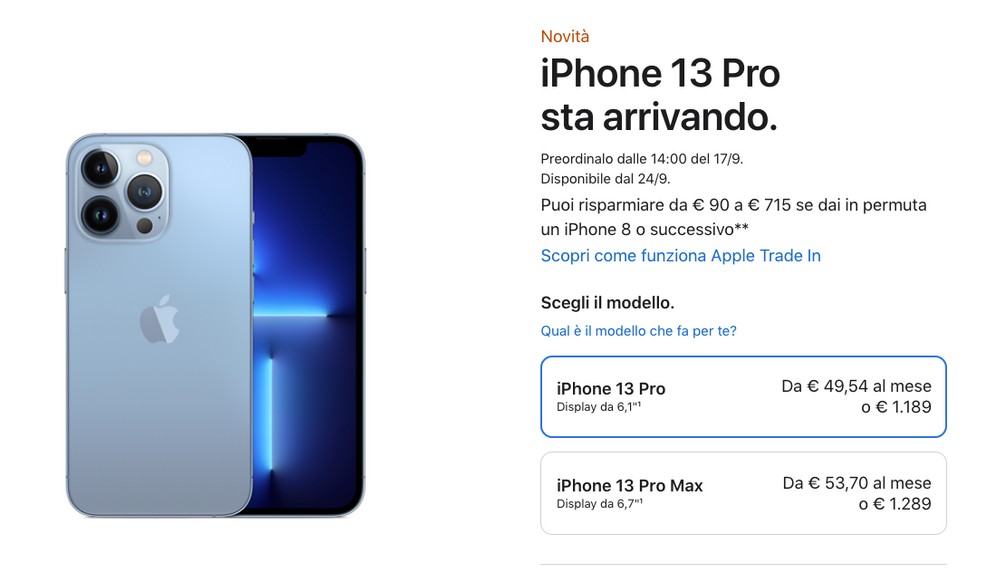The image size is (1000, 586).
Task: Open the Qual è il modello che fa per te? link
Action: coord(638,331)
